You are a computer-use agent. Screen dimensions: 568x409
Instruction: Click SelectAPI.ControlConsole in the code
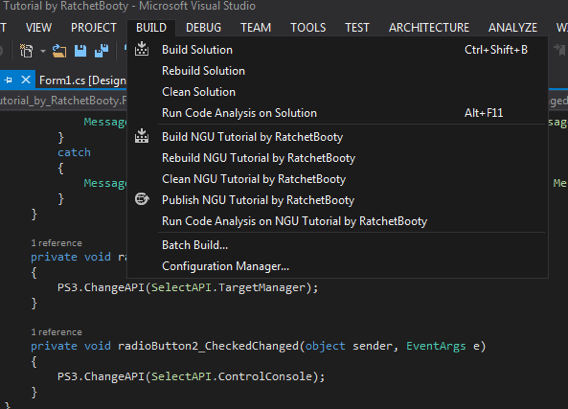tap(232, 376)
